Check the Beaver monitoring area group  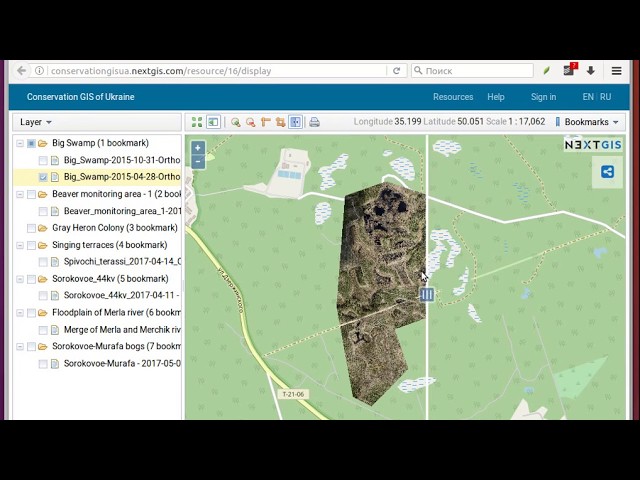[31, 194]
